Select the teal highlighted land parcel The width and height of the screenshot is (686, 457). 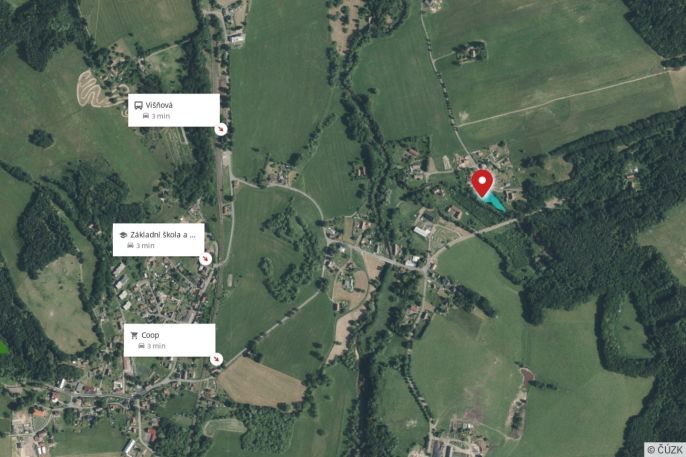[x=494, y=201]
